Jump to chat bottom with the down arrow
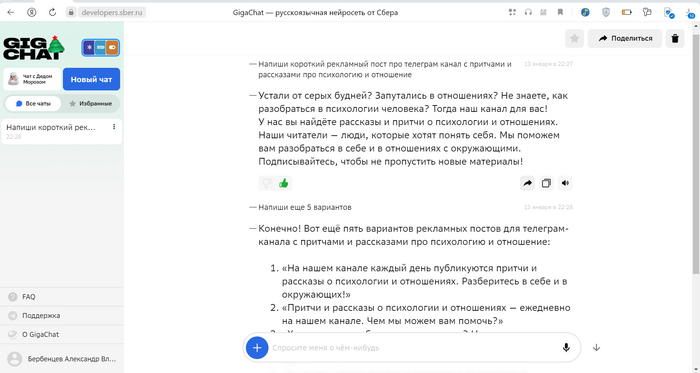Viewport: 700px width, 373px height. [596, 348]
